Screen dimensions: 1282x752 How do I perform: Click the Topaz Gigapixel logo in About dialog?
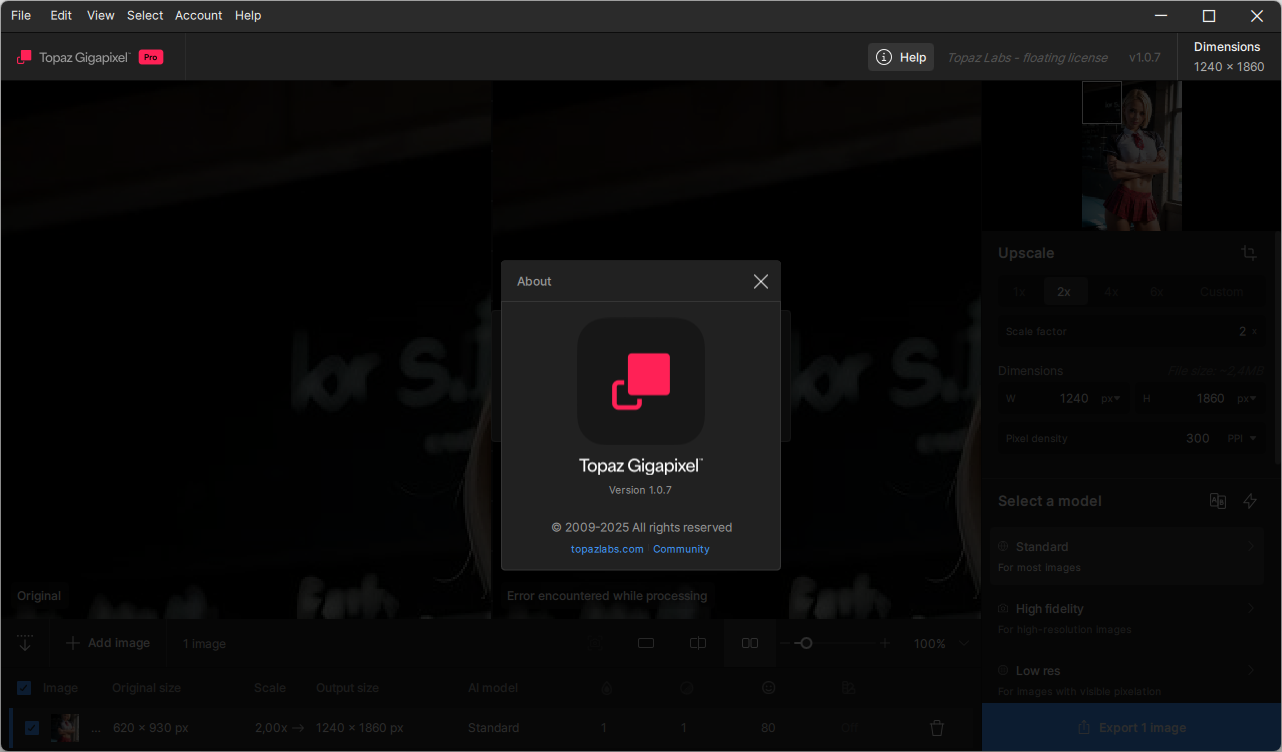[x=641, y=381]
